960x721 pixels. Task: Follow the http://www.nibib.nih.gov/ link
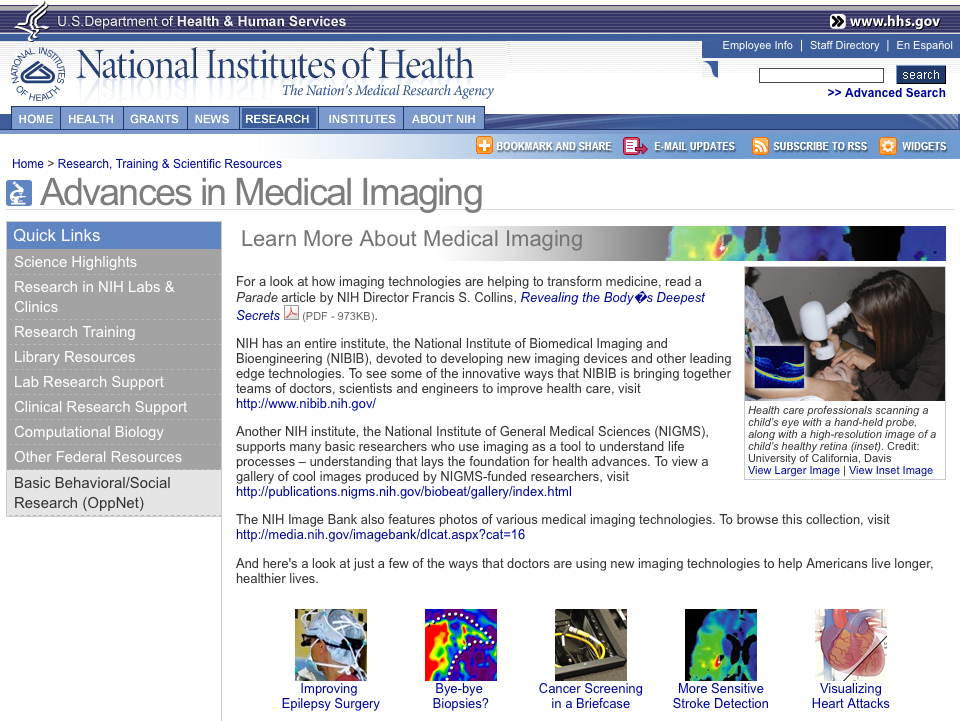click(306, 403)
